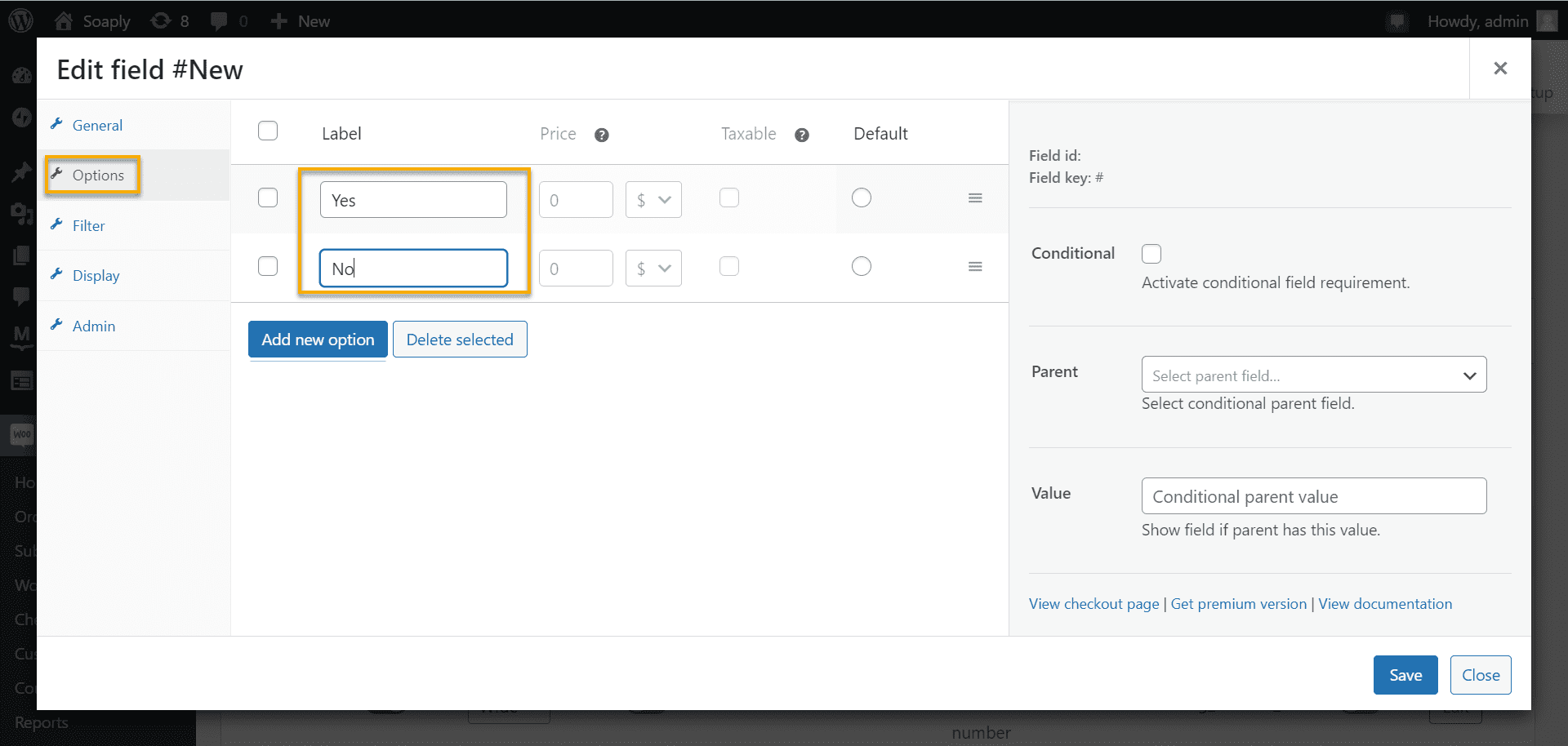Toggle Taxable for the Yes option

point(729,198)
